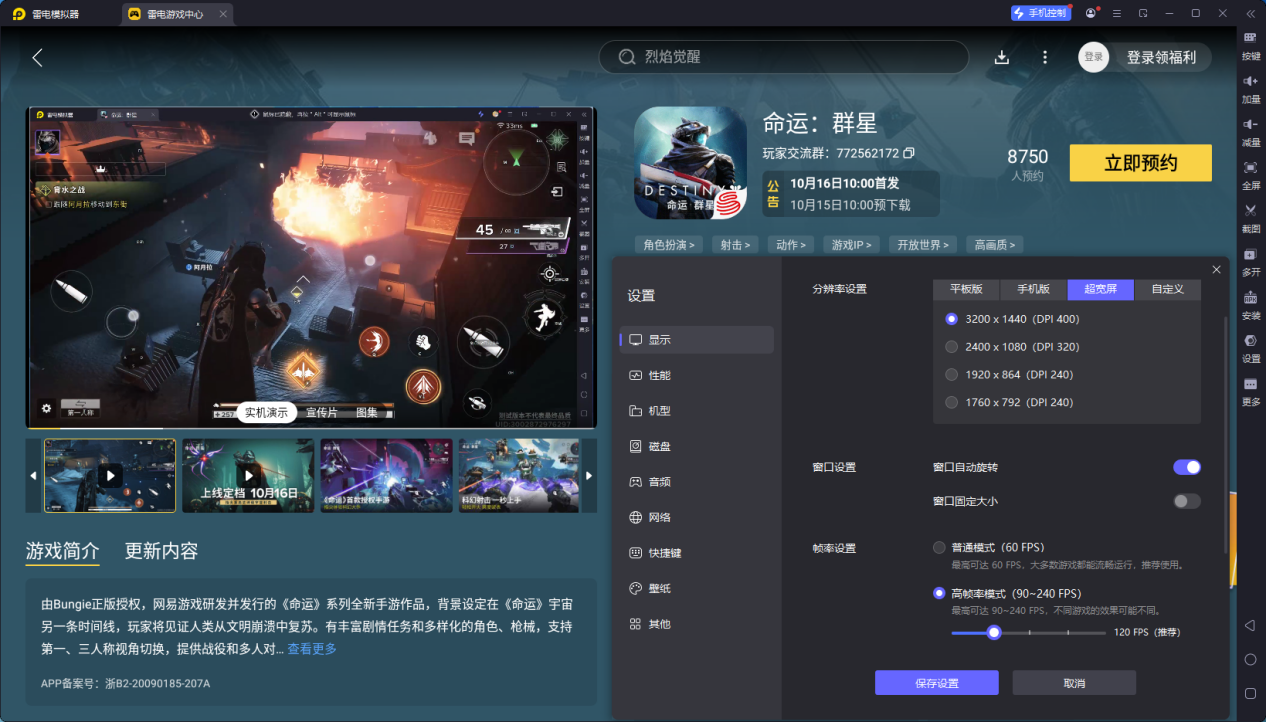Click 安装 APK install sidebar icon
Viewport: 1266px width, 722px height.
[x=1250, y=304]
